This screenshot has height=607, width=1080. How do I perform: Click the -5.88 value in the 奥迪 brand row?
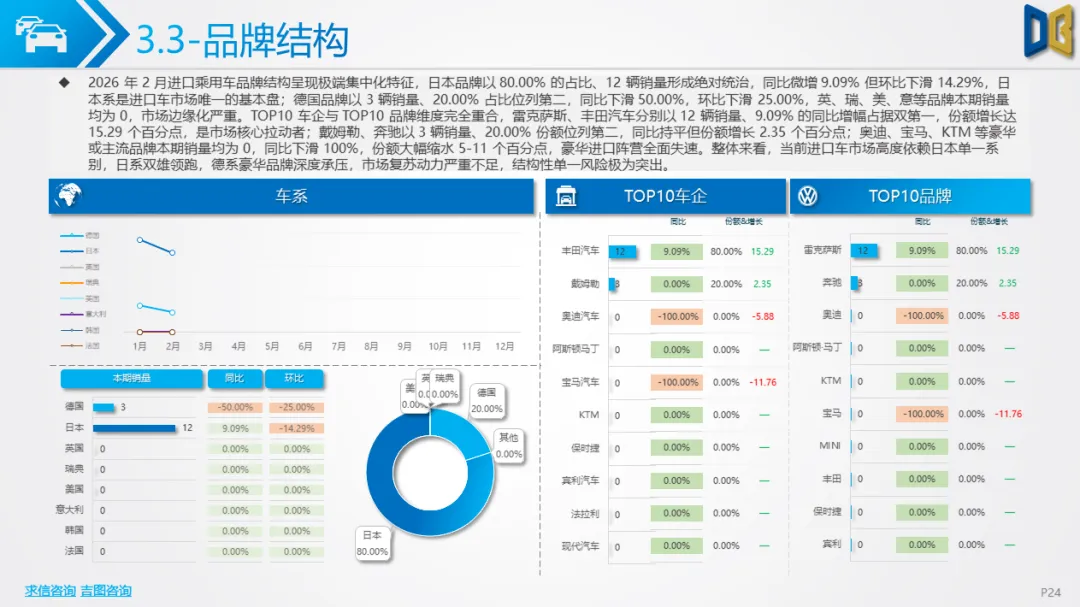(1008, 316)
